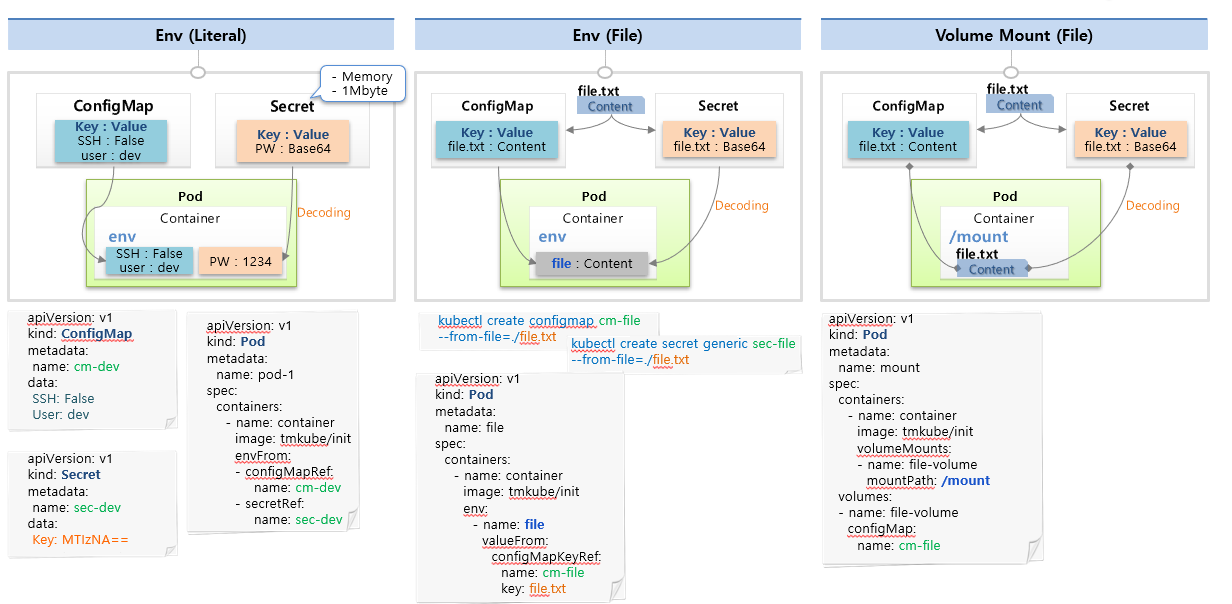Click the "configMapKeyRef:" line
The height and width of the screenshot is (604, 1232).
point(546,557)
